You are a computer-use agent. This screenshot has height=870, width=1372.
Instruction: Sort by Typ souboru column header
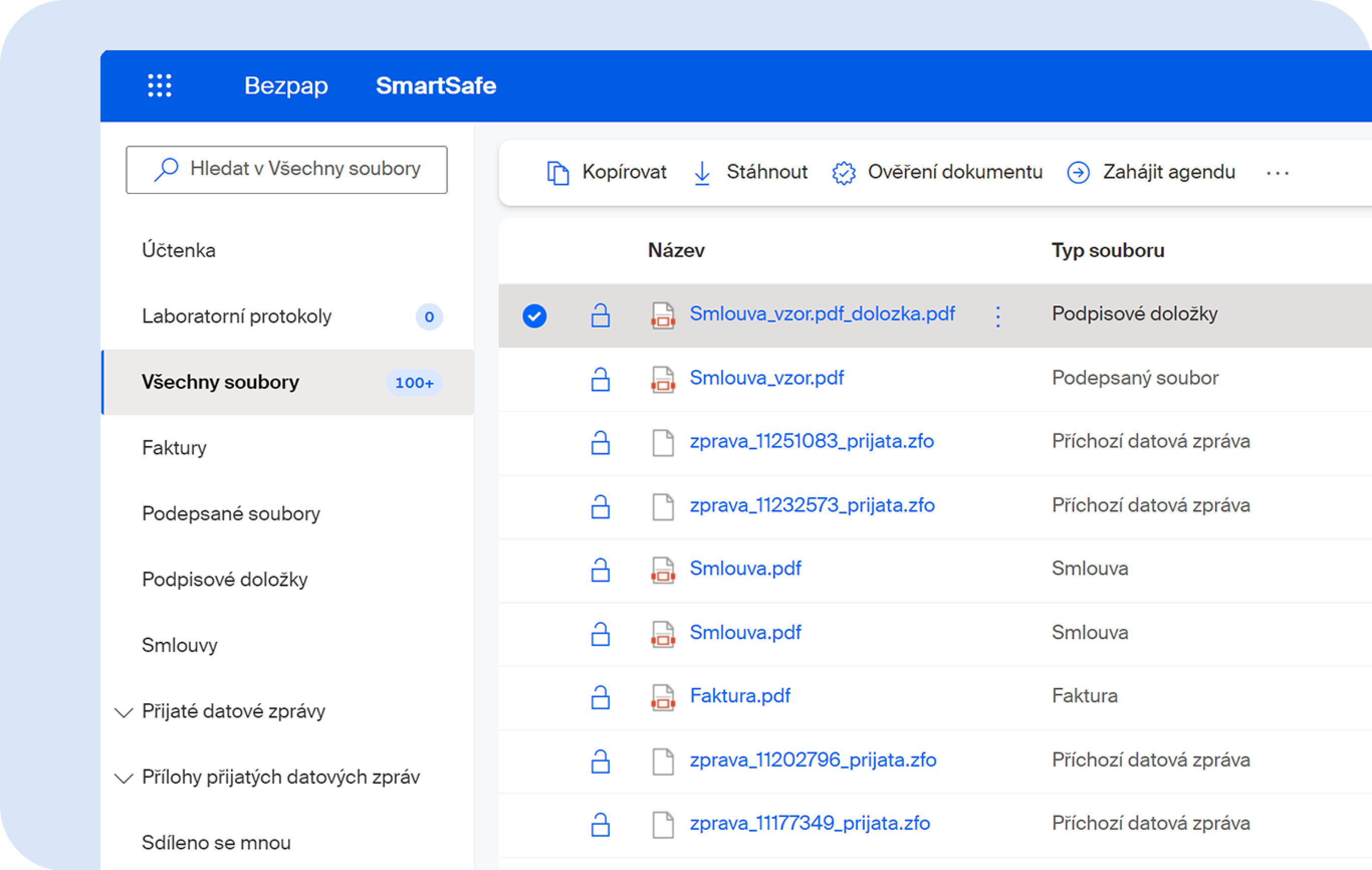[x=1108, y=251]
